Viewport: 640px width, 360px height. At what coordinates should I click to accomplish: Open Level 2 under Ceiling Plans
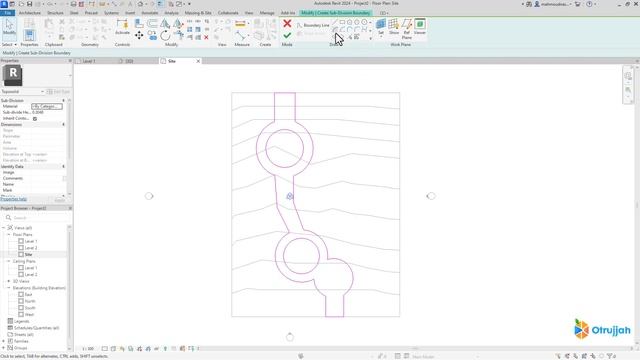click(31, 275)
